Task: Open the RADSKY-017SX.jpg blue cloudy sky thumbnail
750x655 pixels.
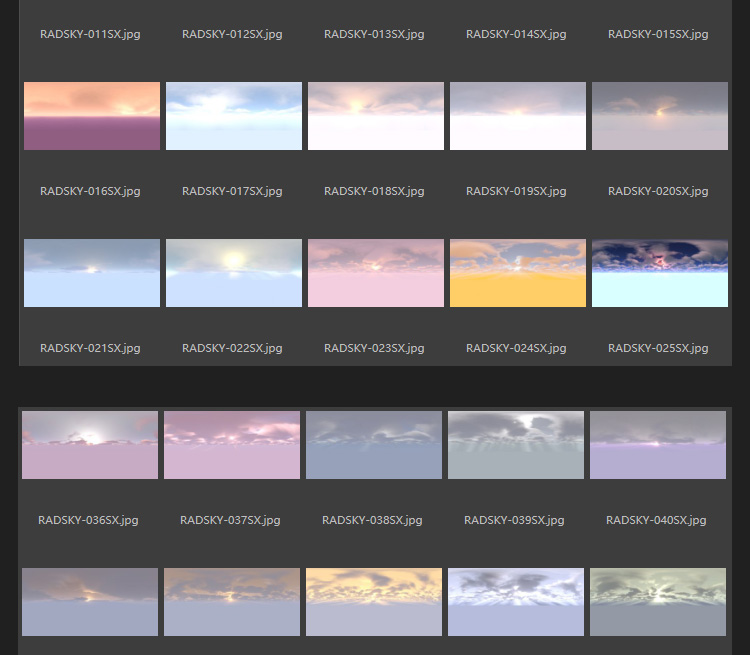Action: click(x=234, y=116)
